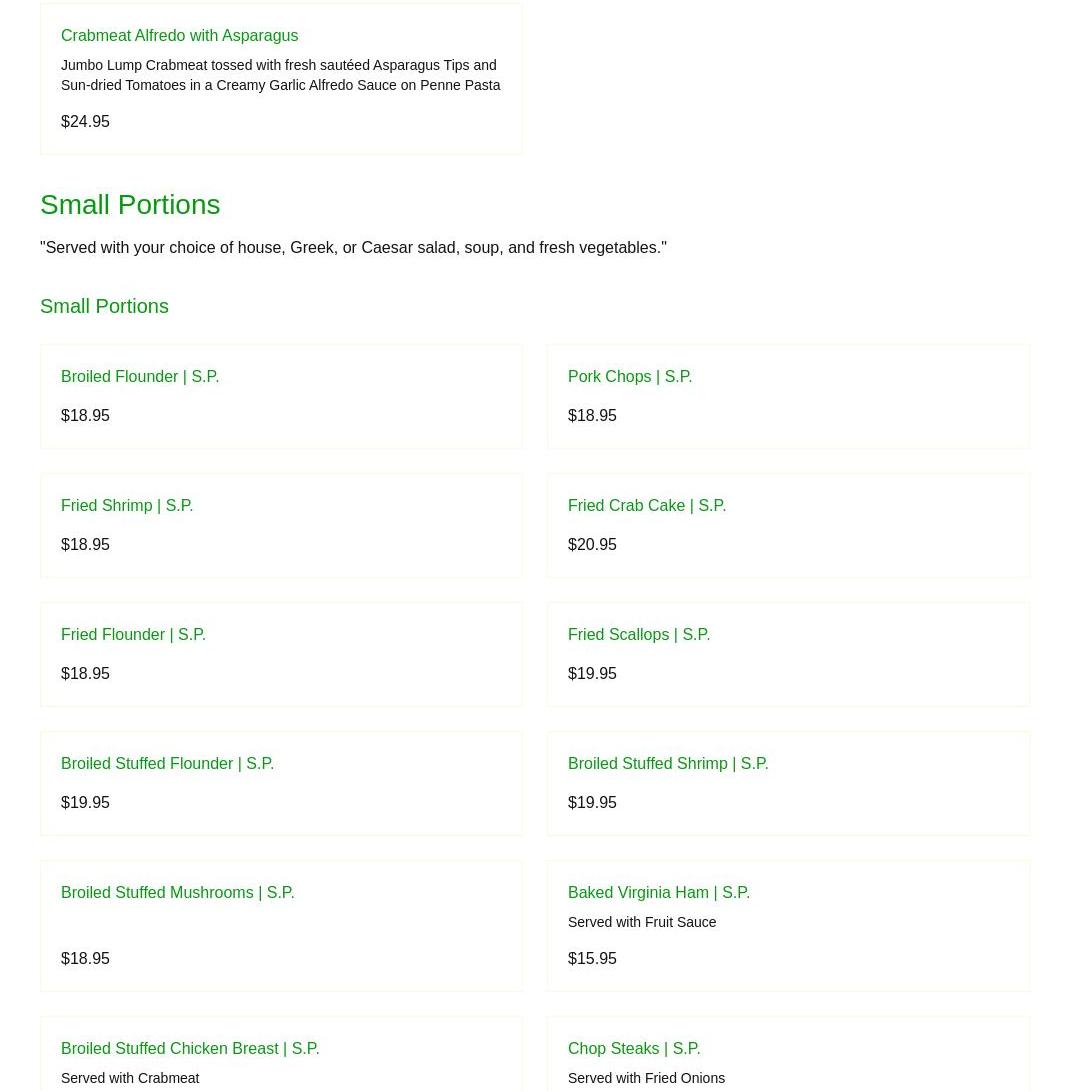Select Fried Flounder S.P. entry
This screenshot has width=1070, height=1091.
pyautogui.click(x=133, y=635)
